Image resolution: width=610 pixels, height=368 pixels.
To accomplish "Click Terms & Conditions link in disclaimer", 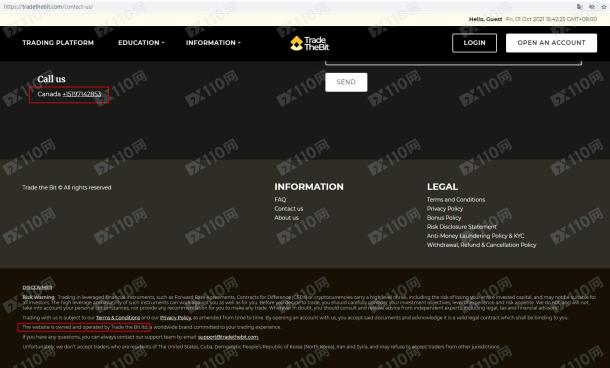I will coord(118,318).
